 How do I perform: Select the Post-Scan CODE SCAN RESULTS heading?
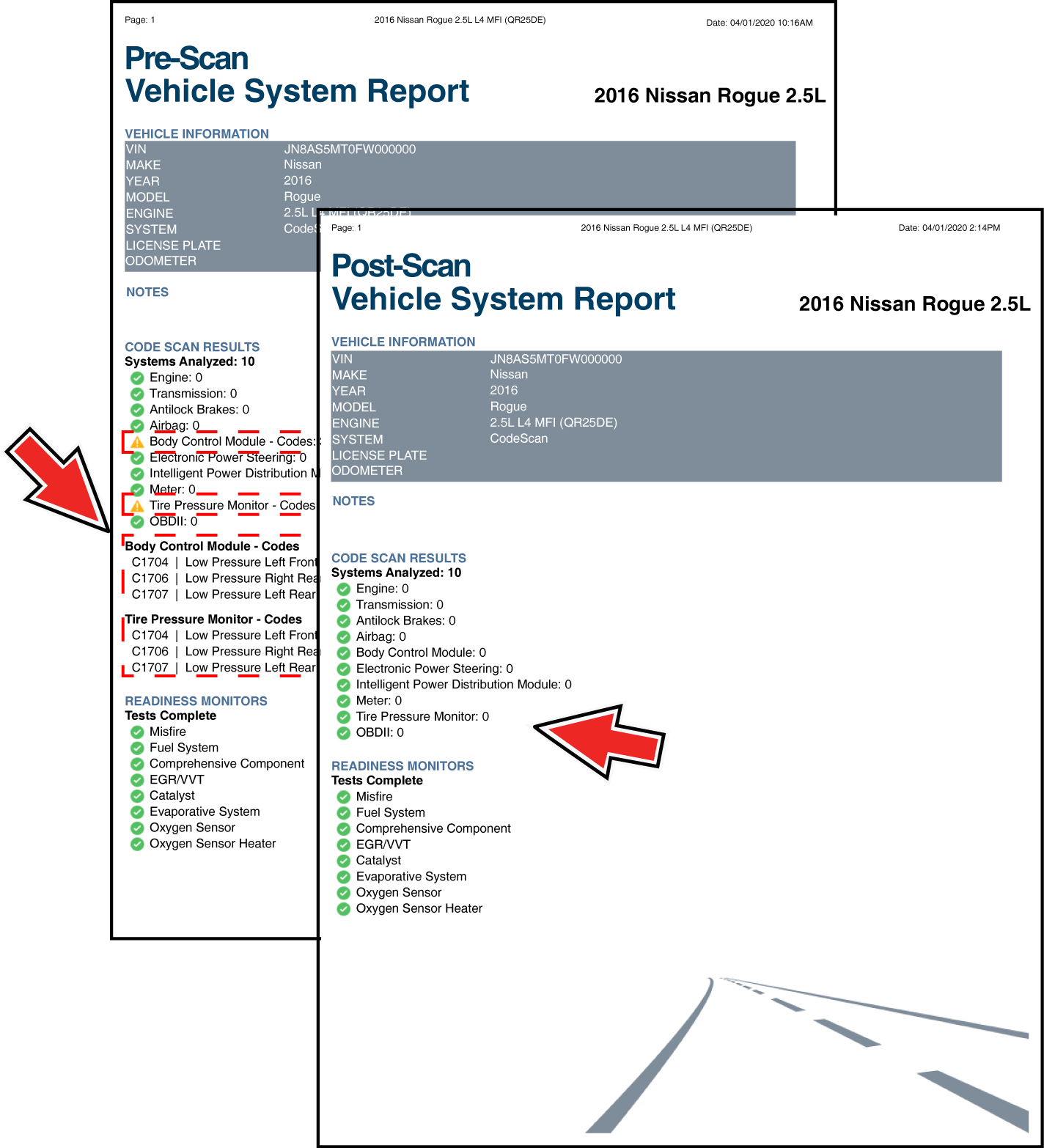pos(398,558)
